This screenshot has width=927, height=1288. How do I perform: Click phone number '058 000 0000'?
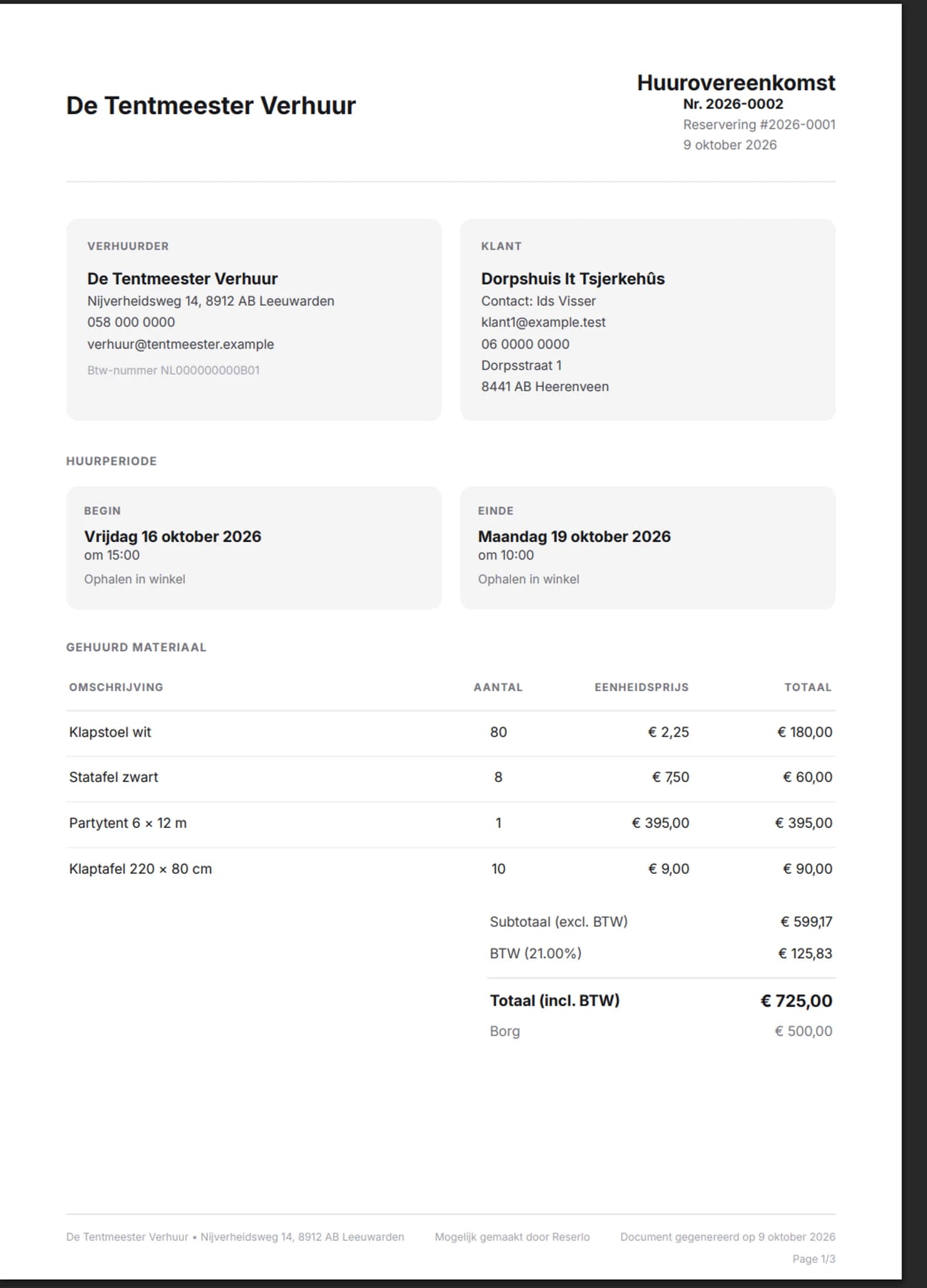(x=131, y=322)
